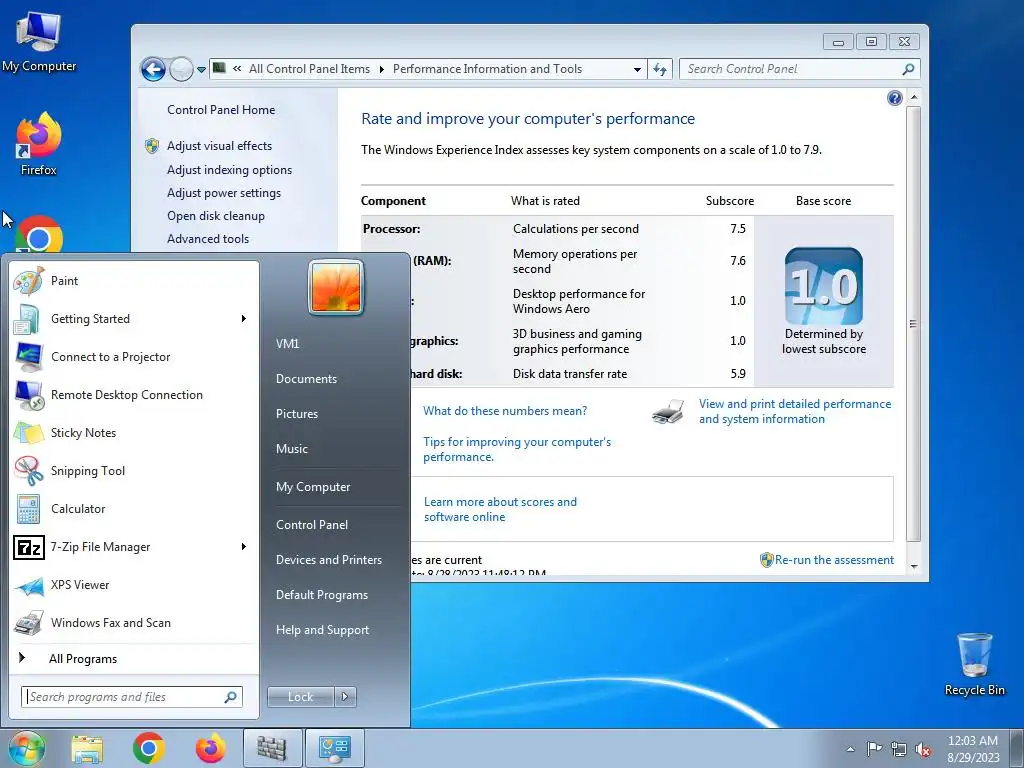Click Re-run the assessment

pyautogui.click(x=834, y=560)
